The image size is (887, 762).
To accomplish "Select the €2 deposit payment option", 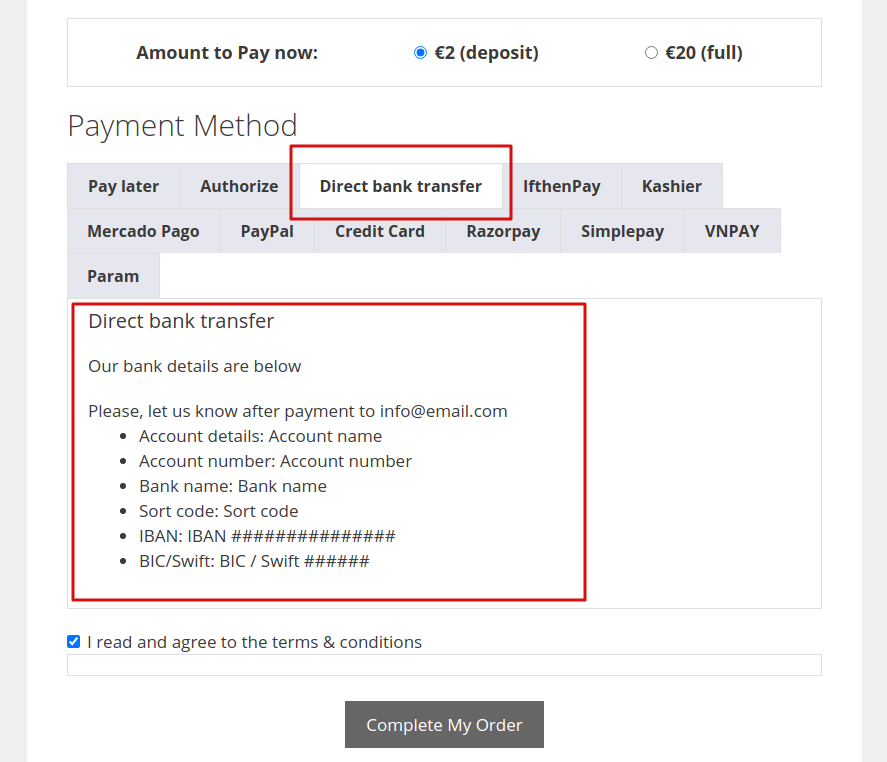I will point(420,52).
